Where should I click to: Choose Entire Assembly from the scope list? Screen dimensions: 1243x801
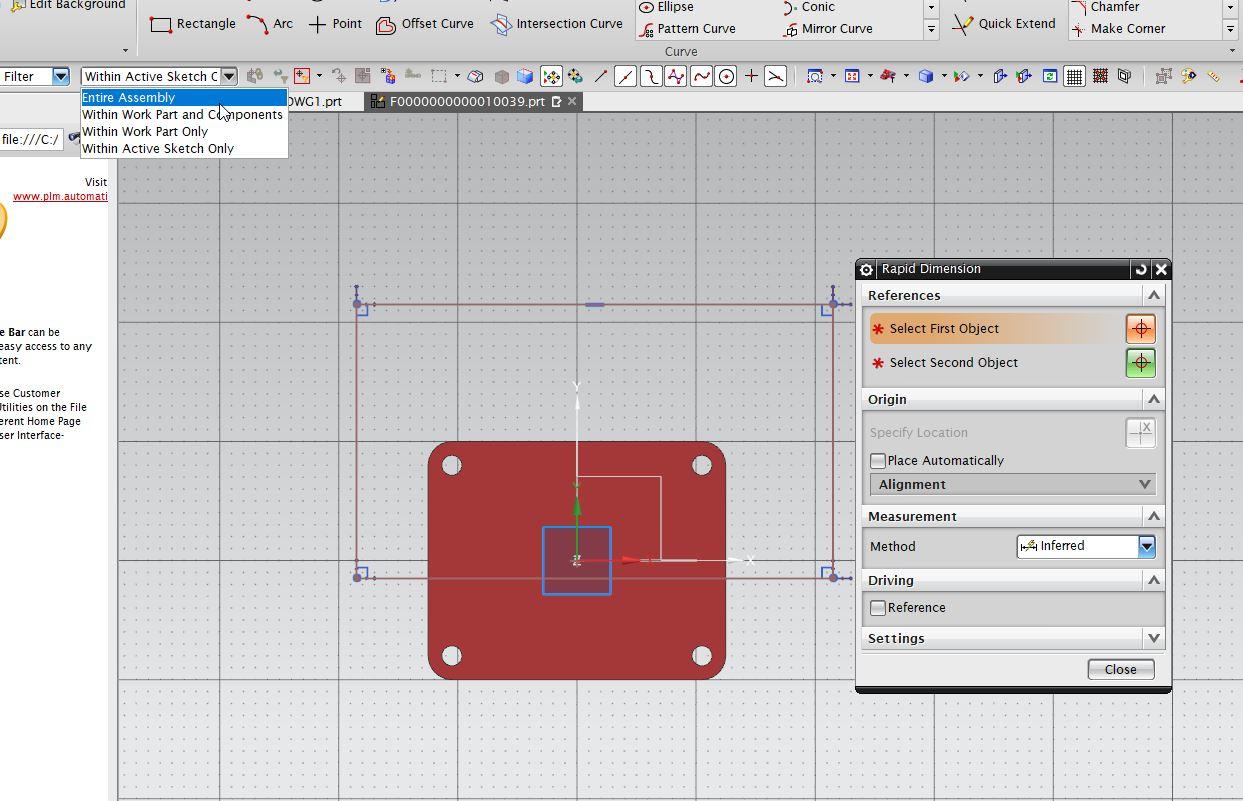(x=129, y=98)
